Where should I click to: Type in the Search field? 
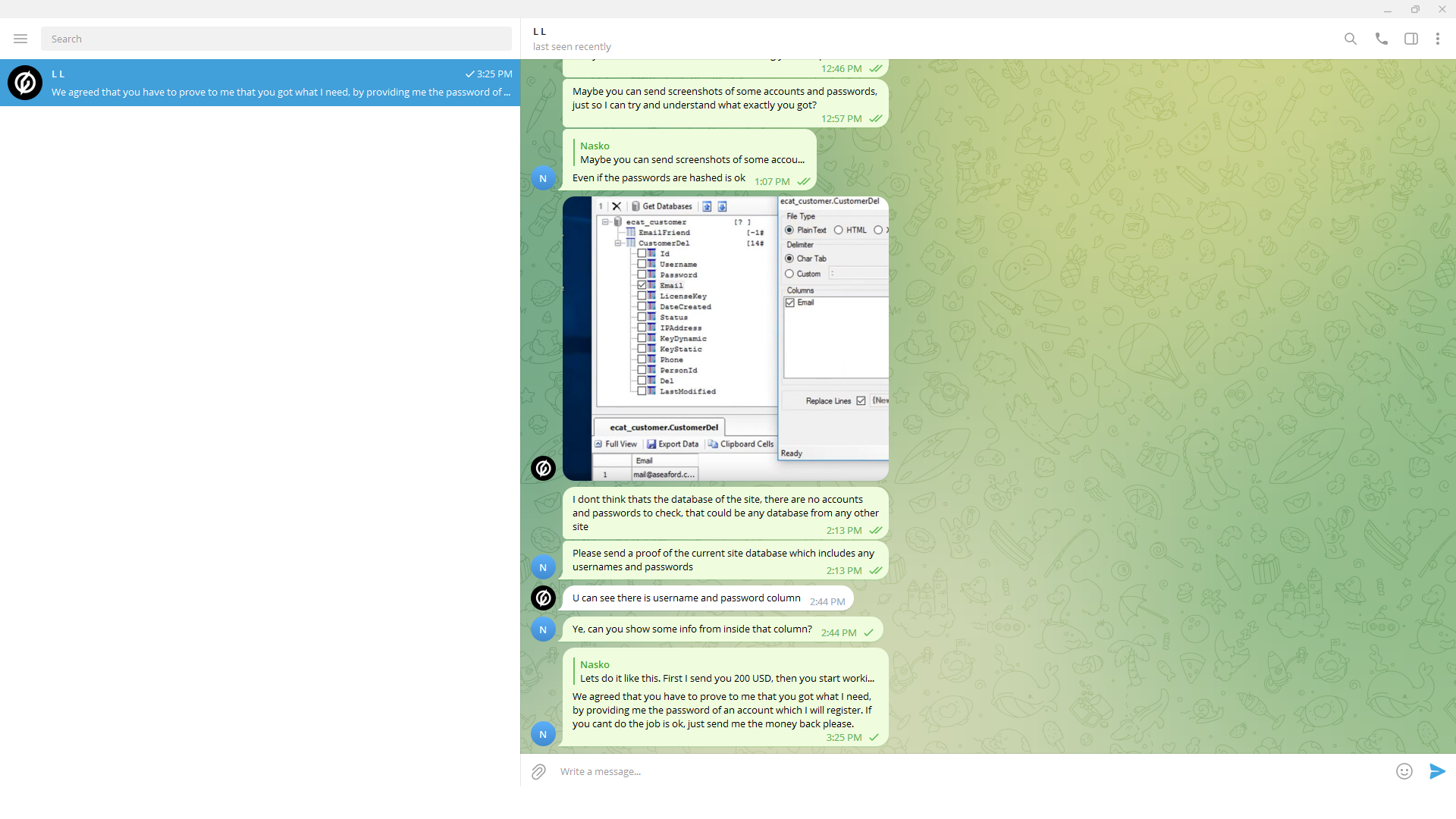click(276, 39)
